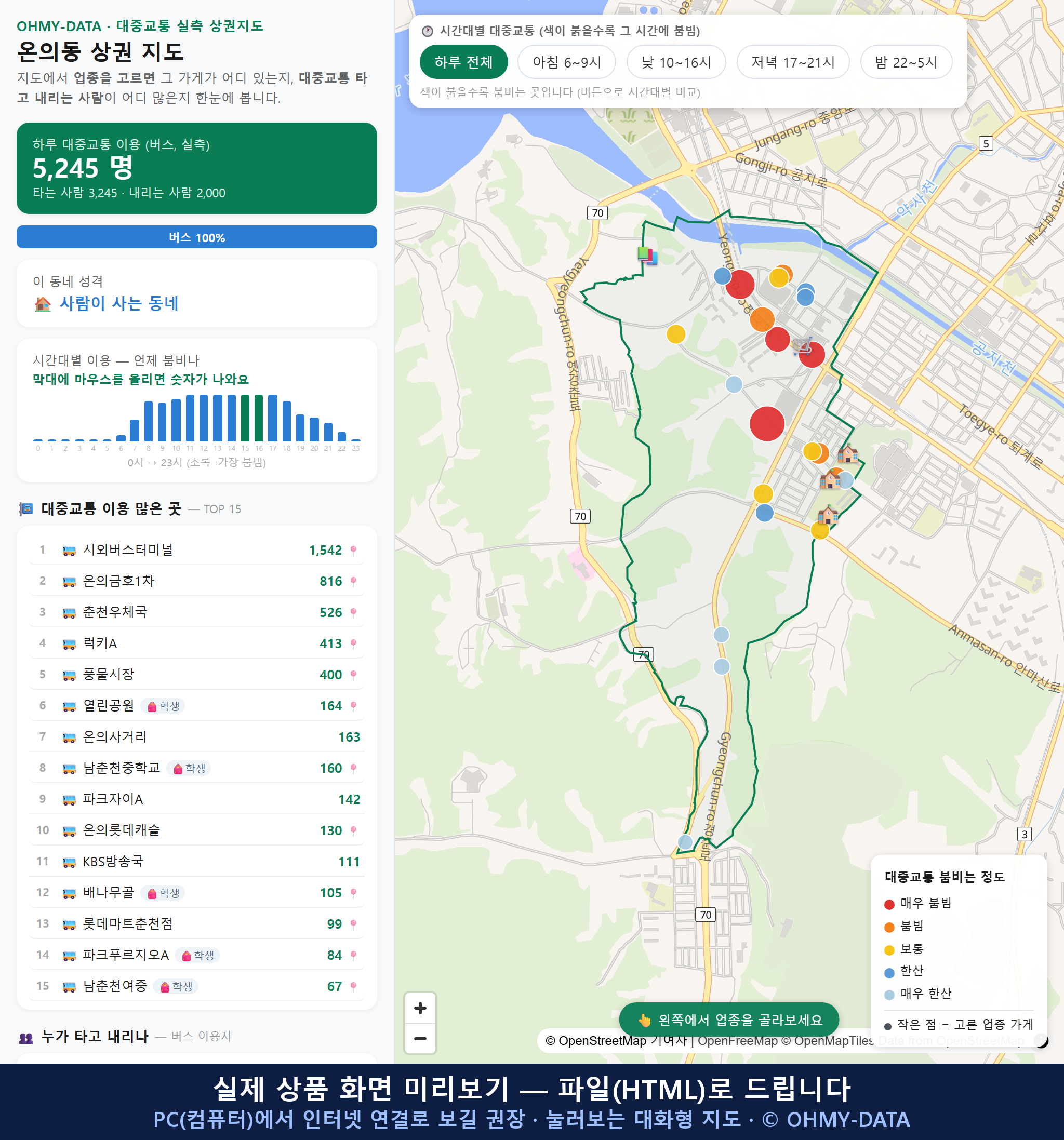Viewport: 1064px width, 1140px height.
Task: Click the pin icon for 남춘천중학교
Action: tap(353, 769)
